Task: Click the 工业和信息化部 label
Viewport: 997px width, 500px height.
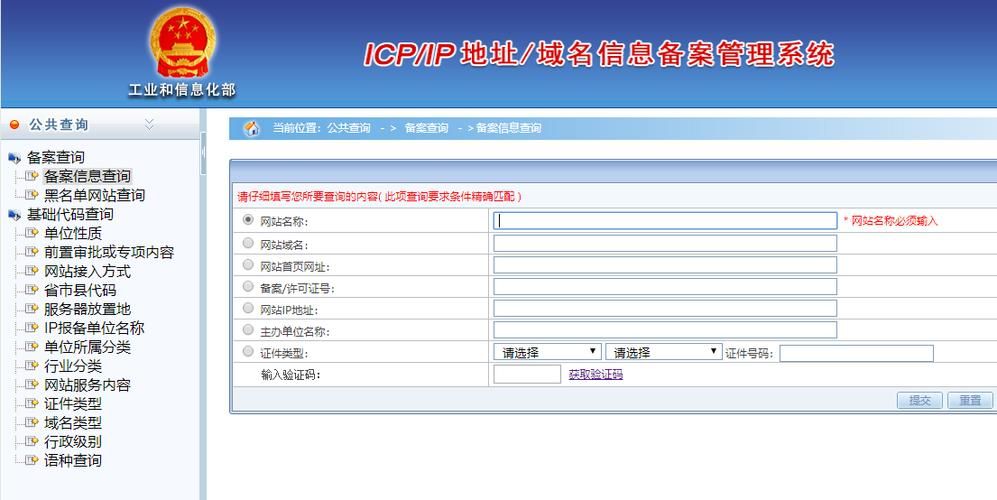Action: click(x=182, y=90)
